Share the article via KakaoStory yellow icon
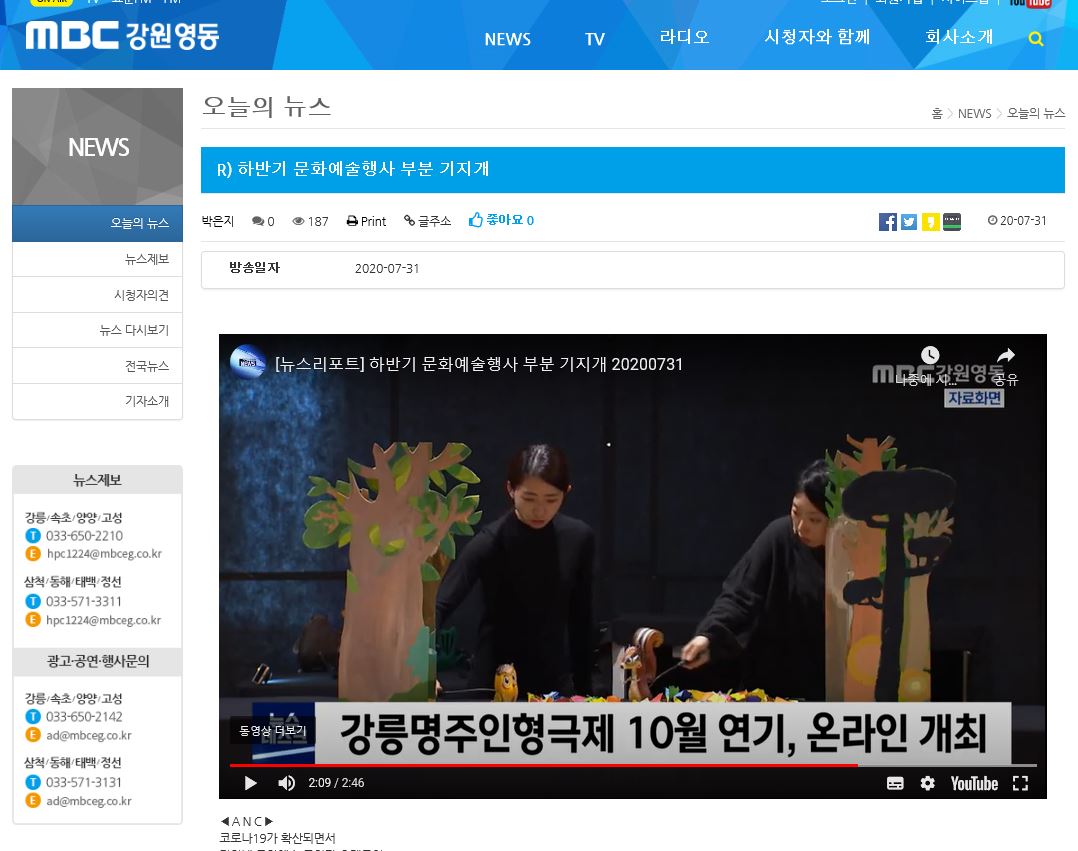This screenshot has height=851, width=1078. [930, 221]
